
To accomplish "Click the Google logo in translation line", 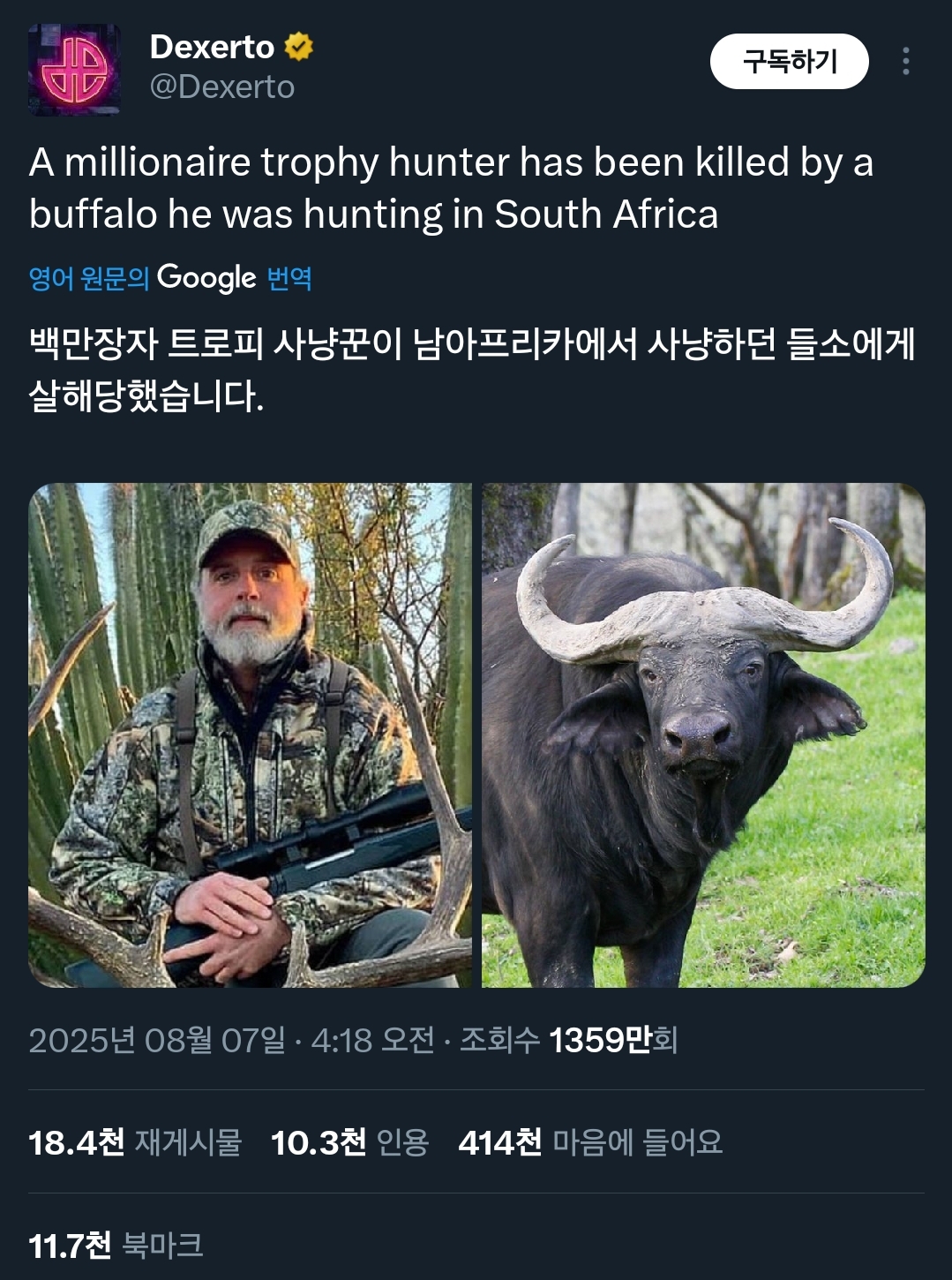I will coord(206,278).
